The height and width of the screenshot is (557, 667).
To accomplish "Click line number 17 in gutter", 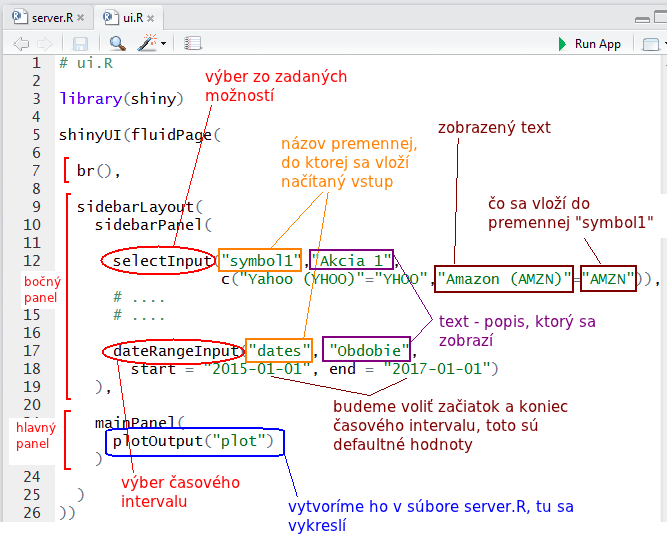I will click(32, 351).
